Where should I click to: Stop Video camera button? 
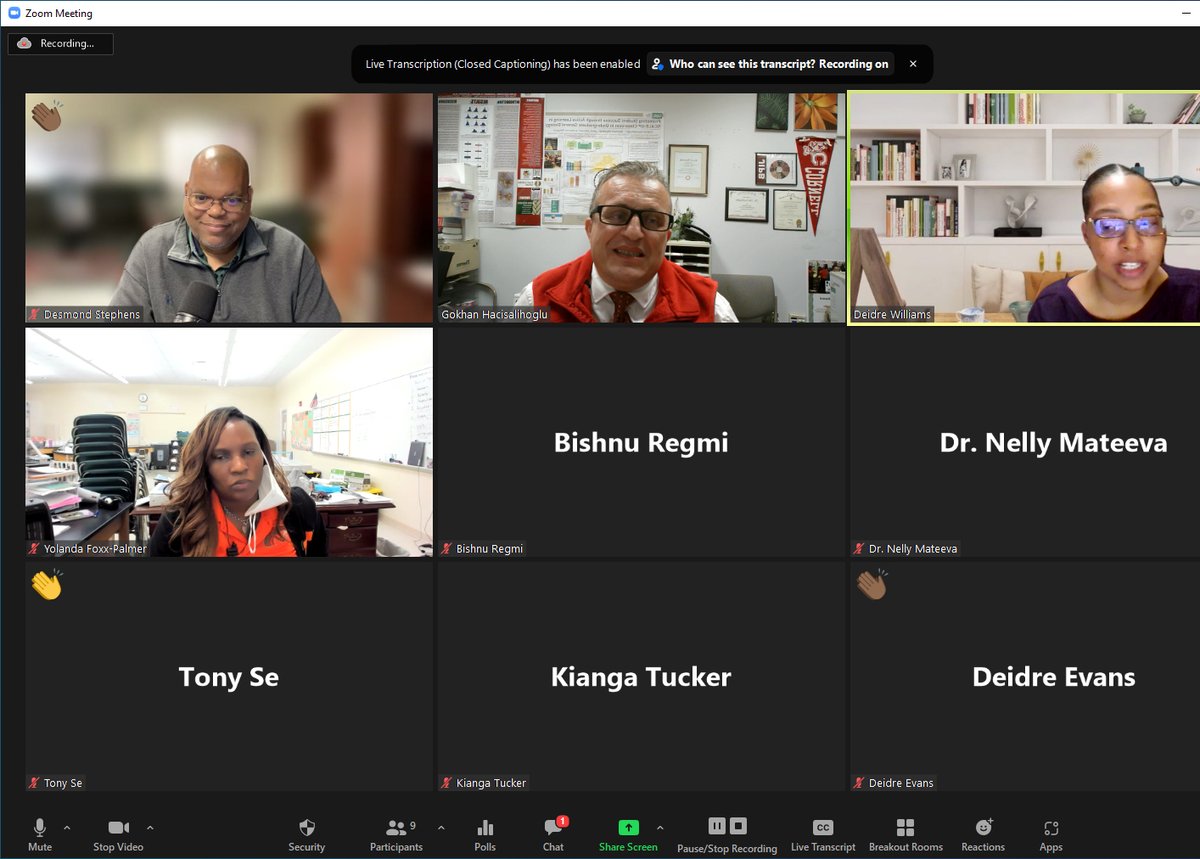[118, 834]
